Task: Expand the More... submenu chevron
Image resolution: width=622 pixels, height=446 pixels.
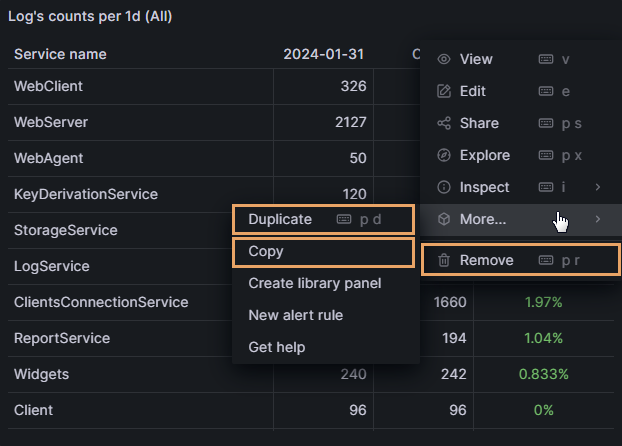Action: click(597, 219)
